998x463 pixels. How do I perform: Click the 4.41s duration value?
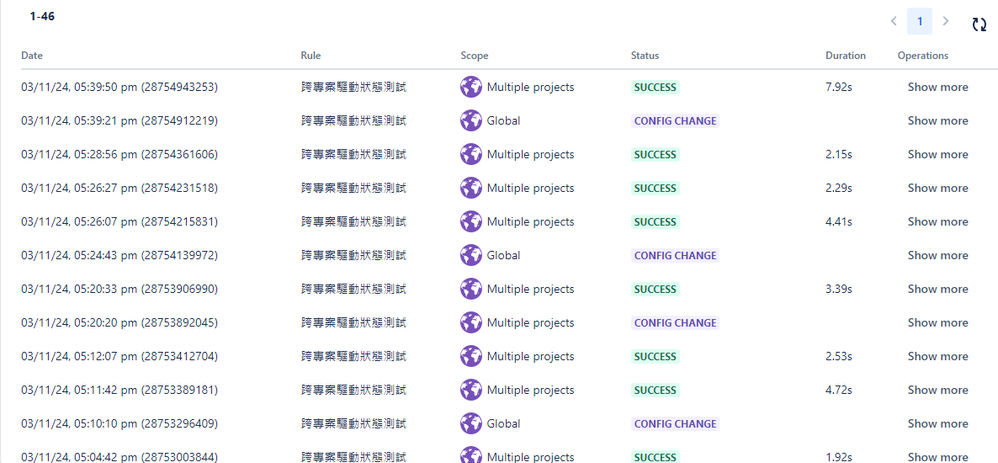click(839, 222)
